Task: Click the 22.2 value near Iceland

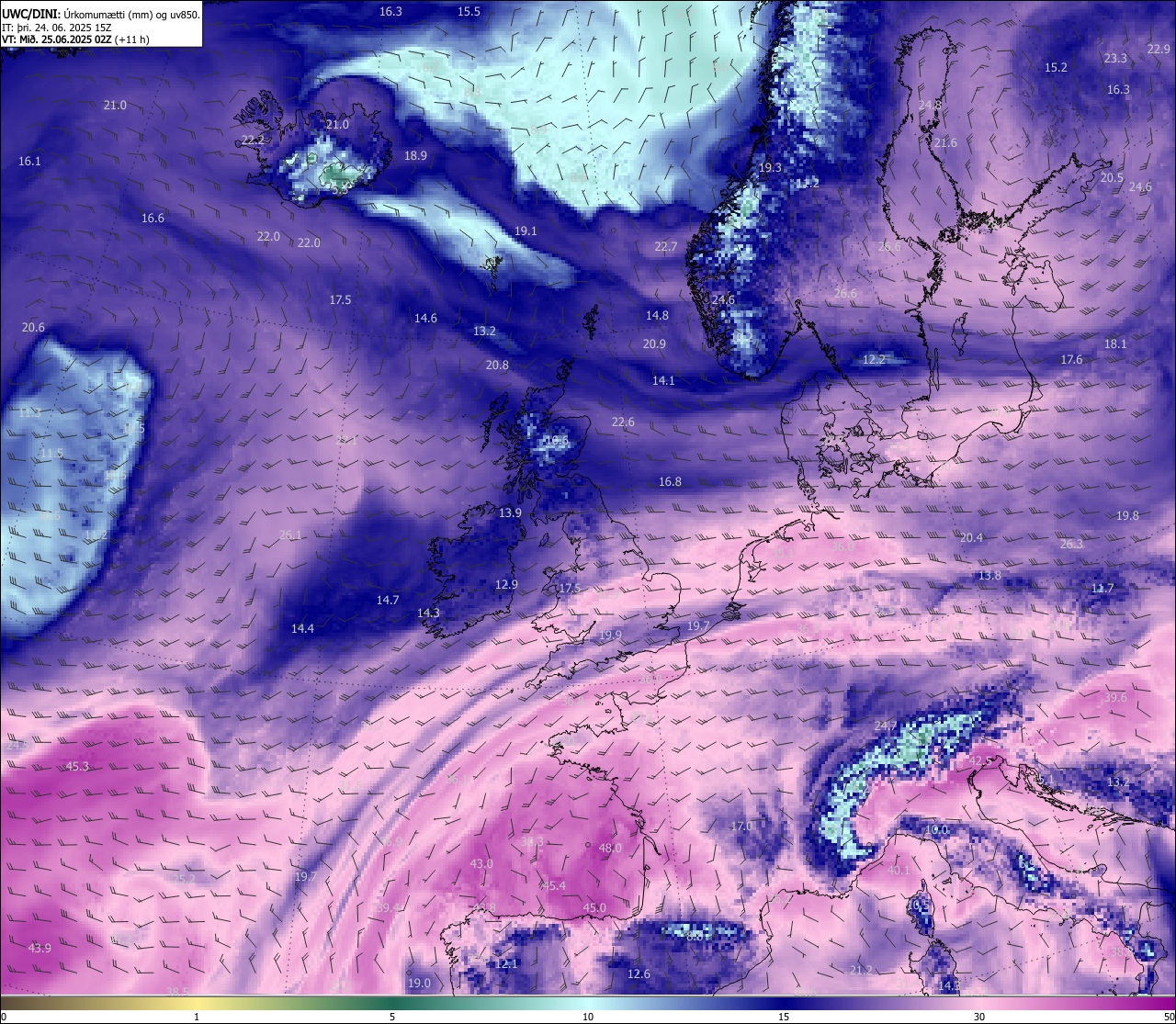Action: pyautogui.click(x=253, y=140)
